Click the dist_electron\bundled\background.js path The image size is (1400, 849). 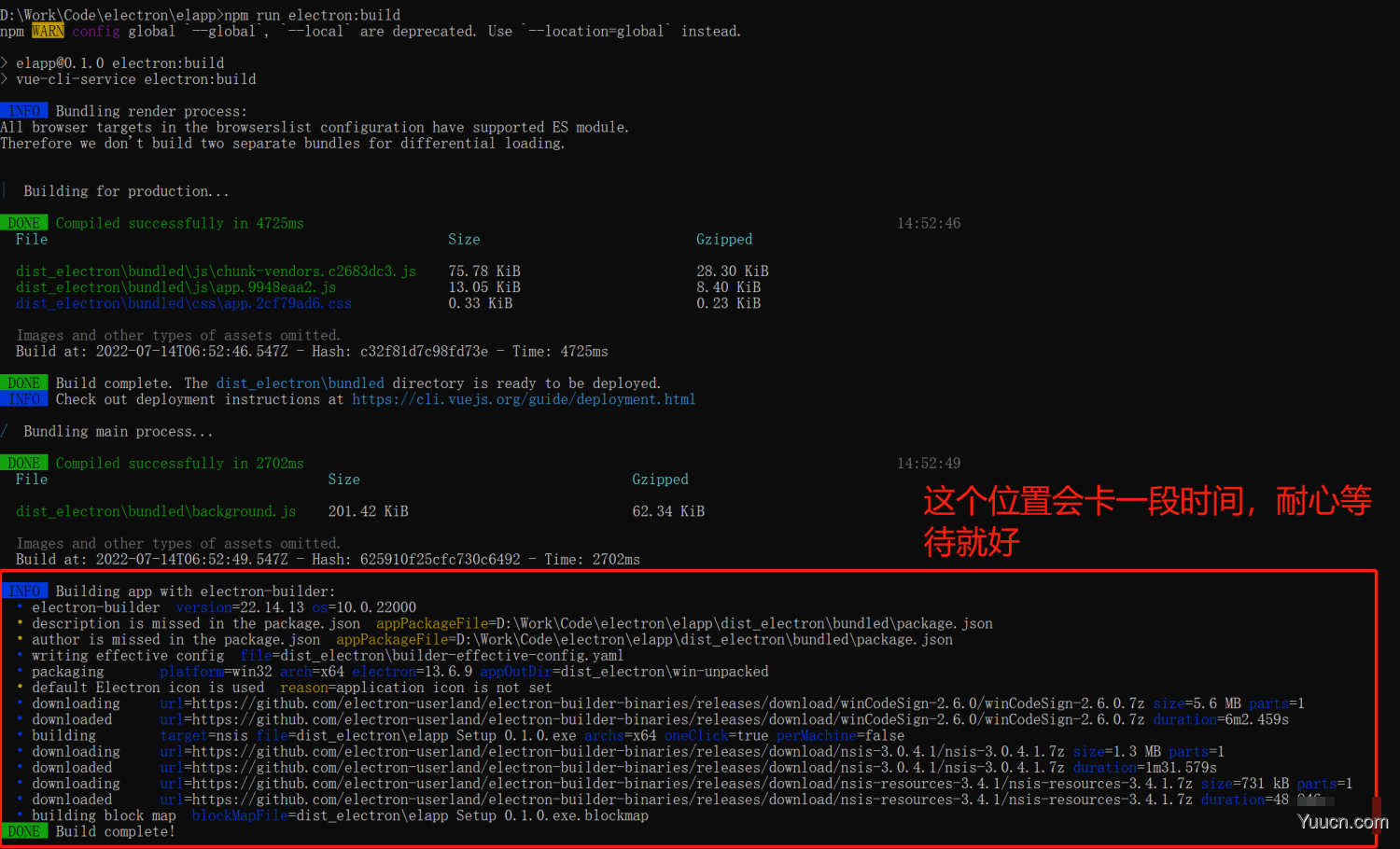click(x=156, y=511)
